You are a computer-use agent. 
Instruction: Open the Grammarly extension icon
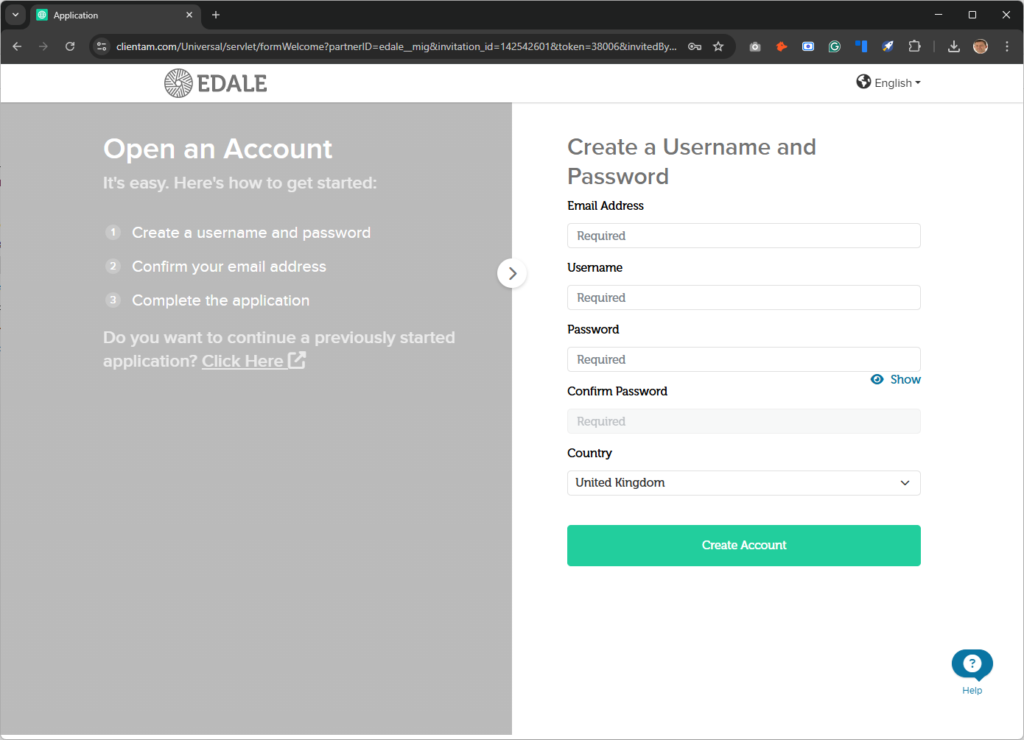(x=835, y=46)
